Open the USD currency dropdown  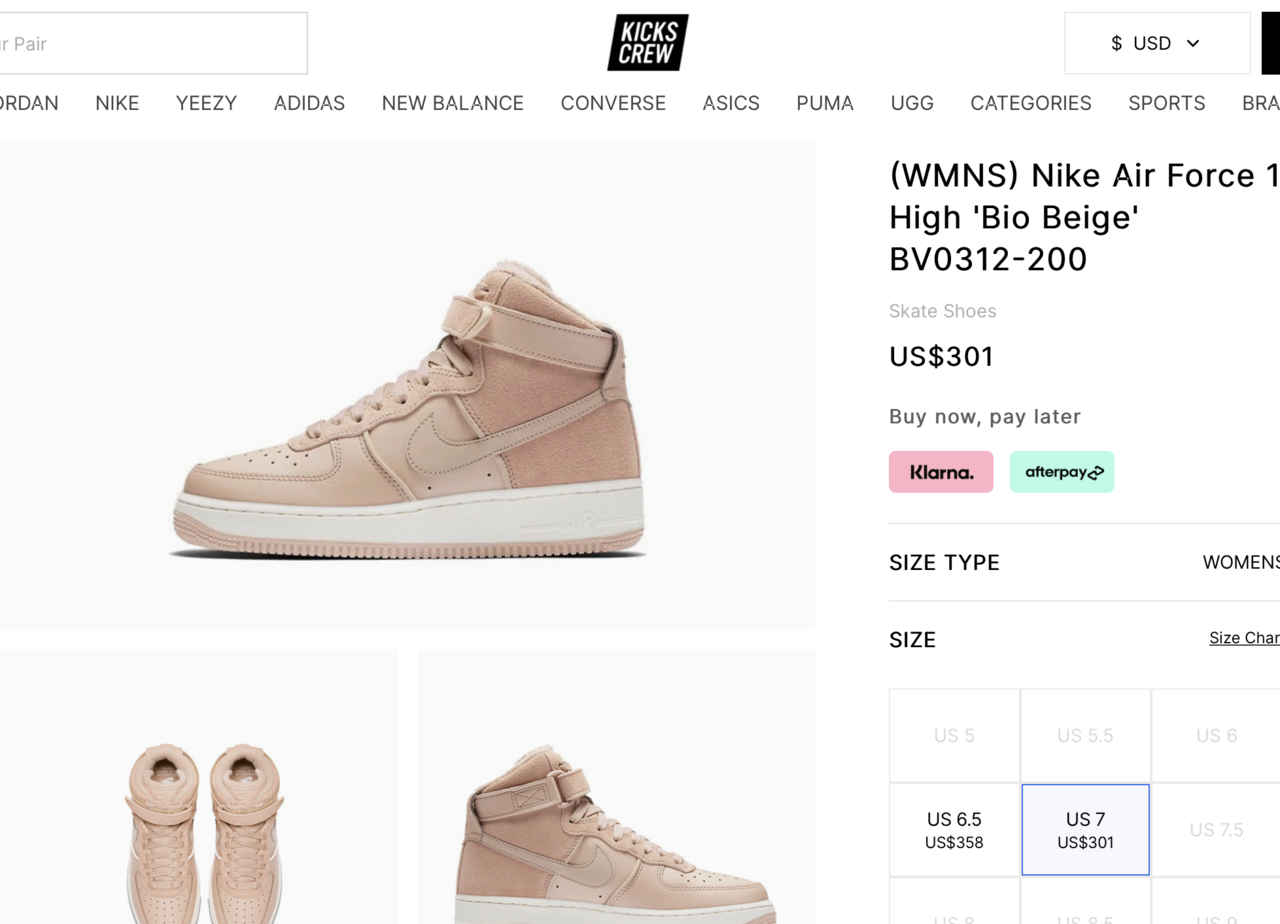coord(1156,43)
